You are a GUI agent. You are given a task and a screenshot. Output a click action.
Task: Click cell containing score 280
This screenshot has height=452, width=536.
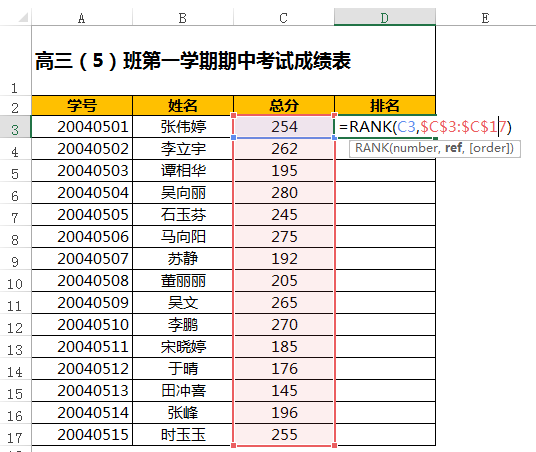point(284,193)
